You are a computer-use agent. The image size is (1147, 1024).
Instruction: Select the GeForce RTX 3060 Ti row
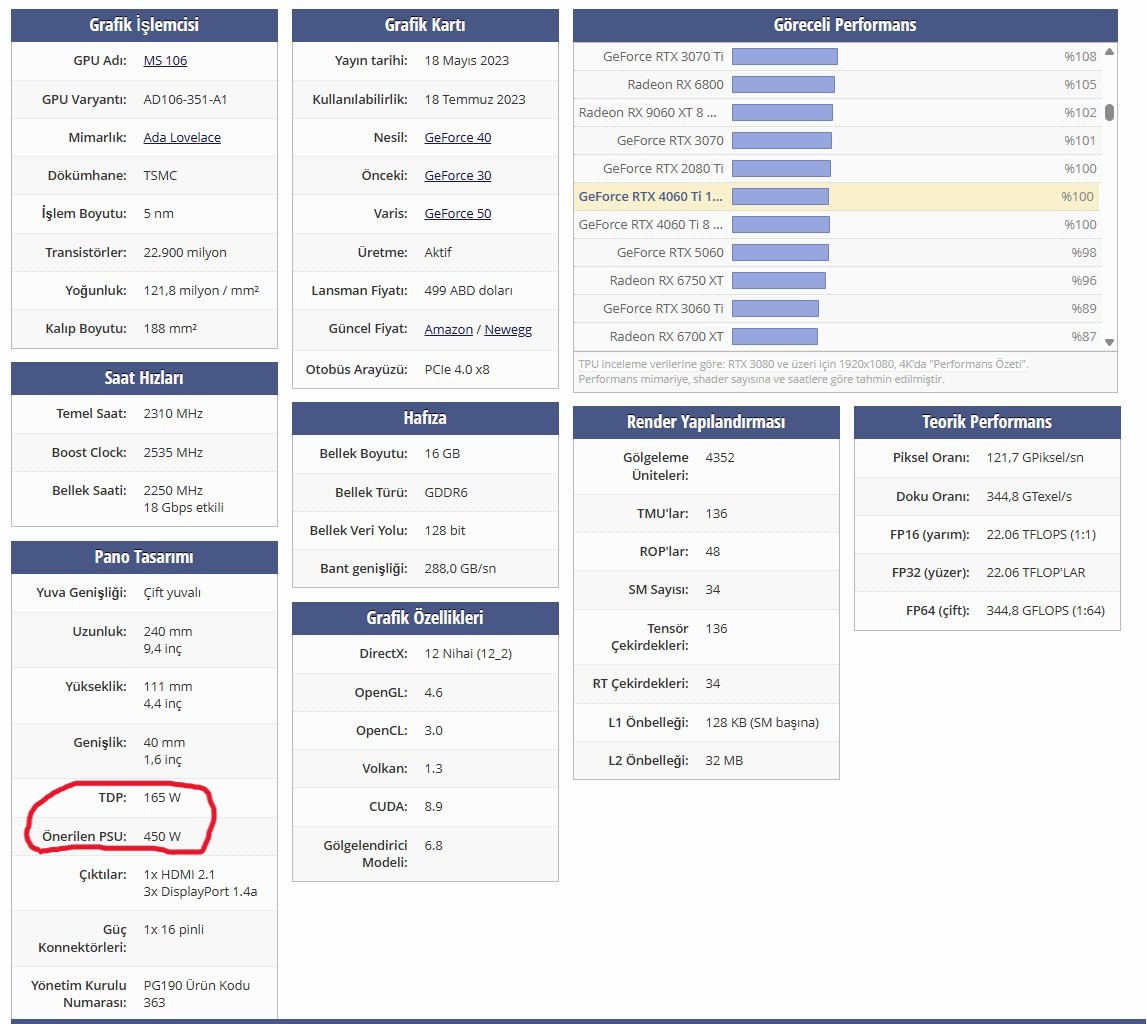click(836, 309)
